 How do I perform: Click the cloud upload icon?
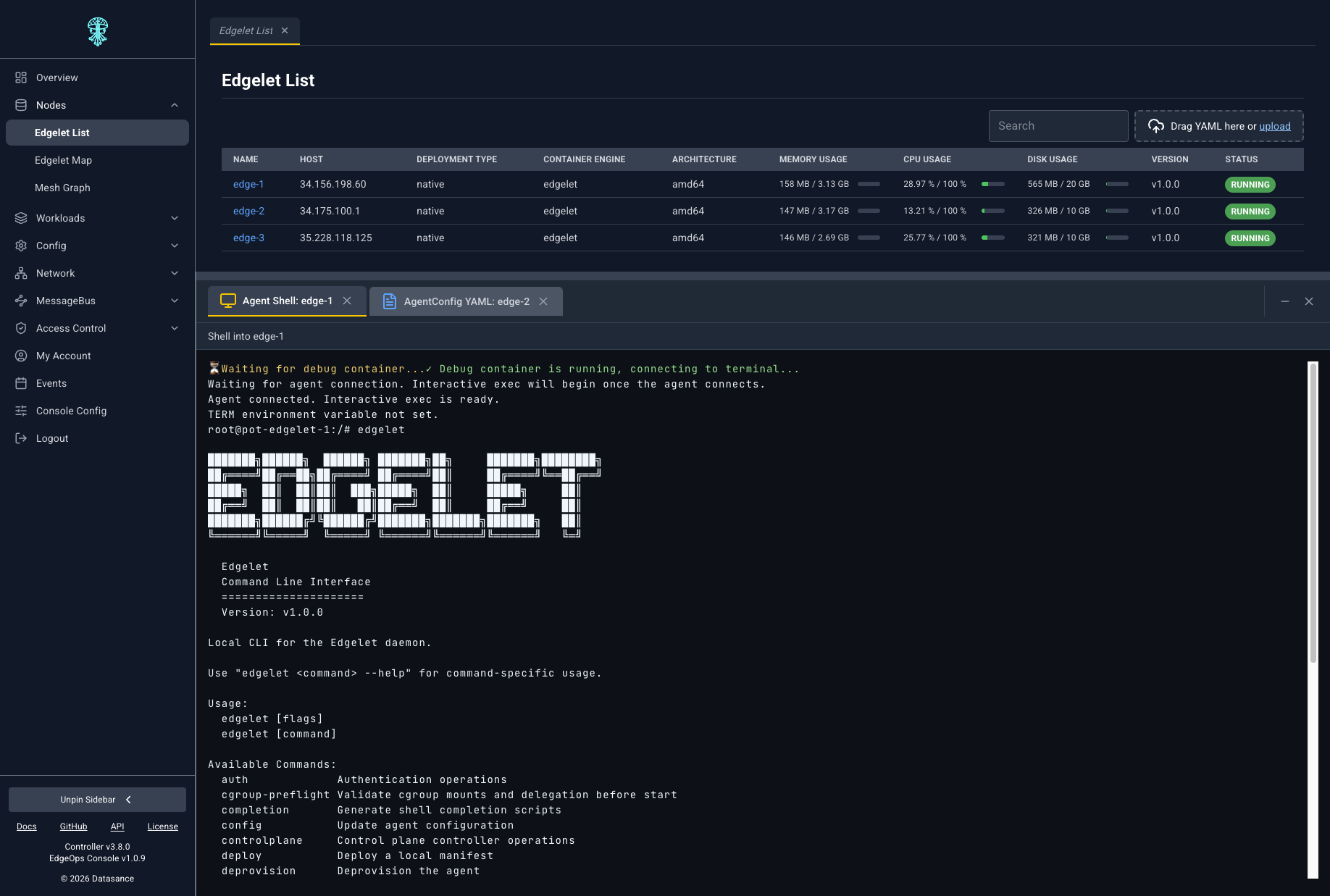click(1156, 126)
